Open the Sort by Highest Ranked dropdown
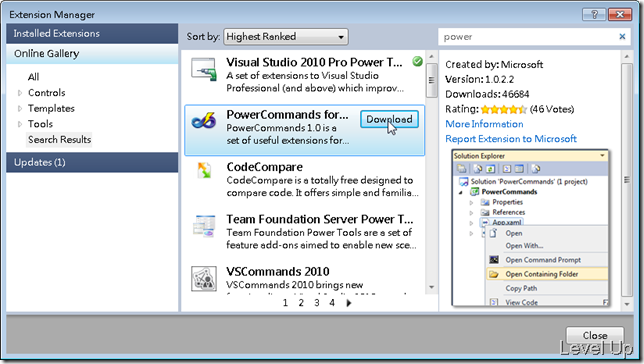The height and width of the screenshot is (364, 644). point(286,37)
